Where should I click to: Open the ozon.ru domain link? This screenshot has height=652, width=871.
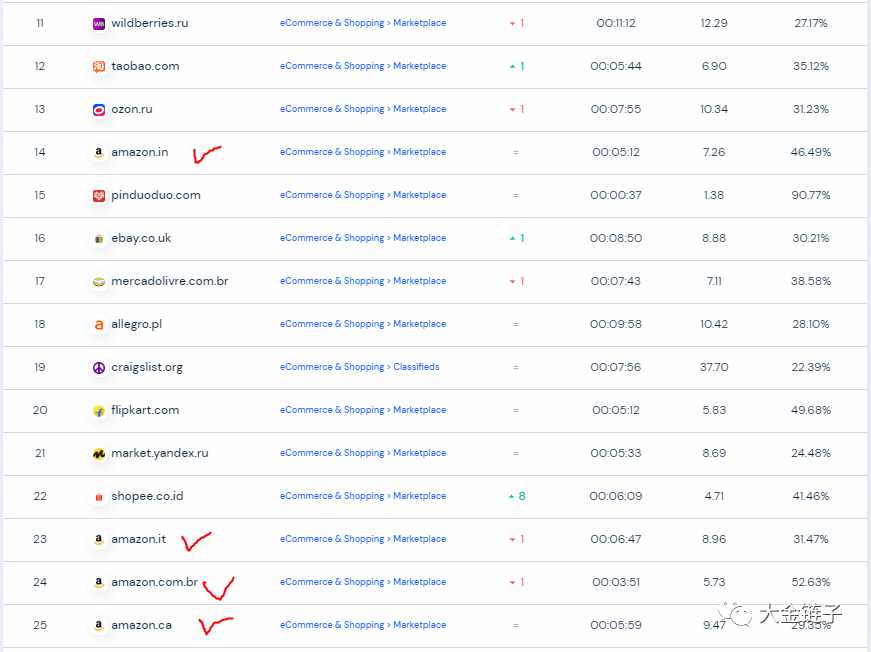tap(132, 109)
